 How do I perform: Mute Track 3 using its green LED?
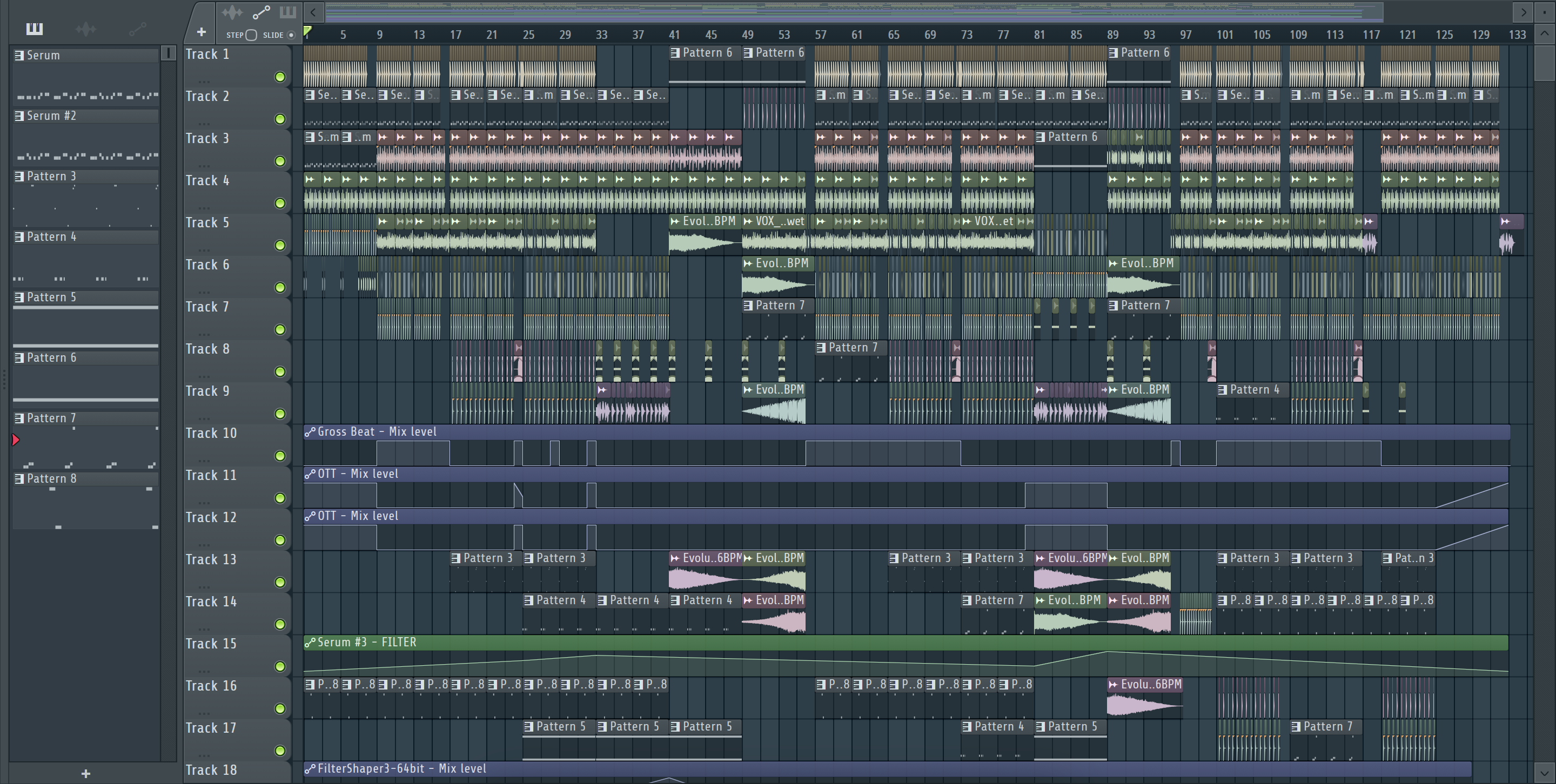(280, 161)
